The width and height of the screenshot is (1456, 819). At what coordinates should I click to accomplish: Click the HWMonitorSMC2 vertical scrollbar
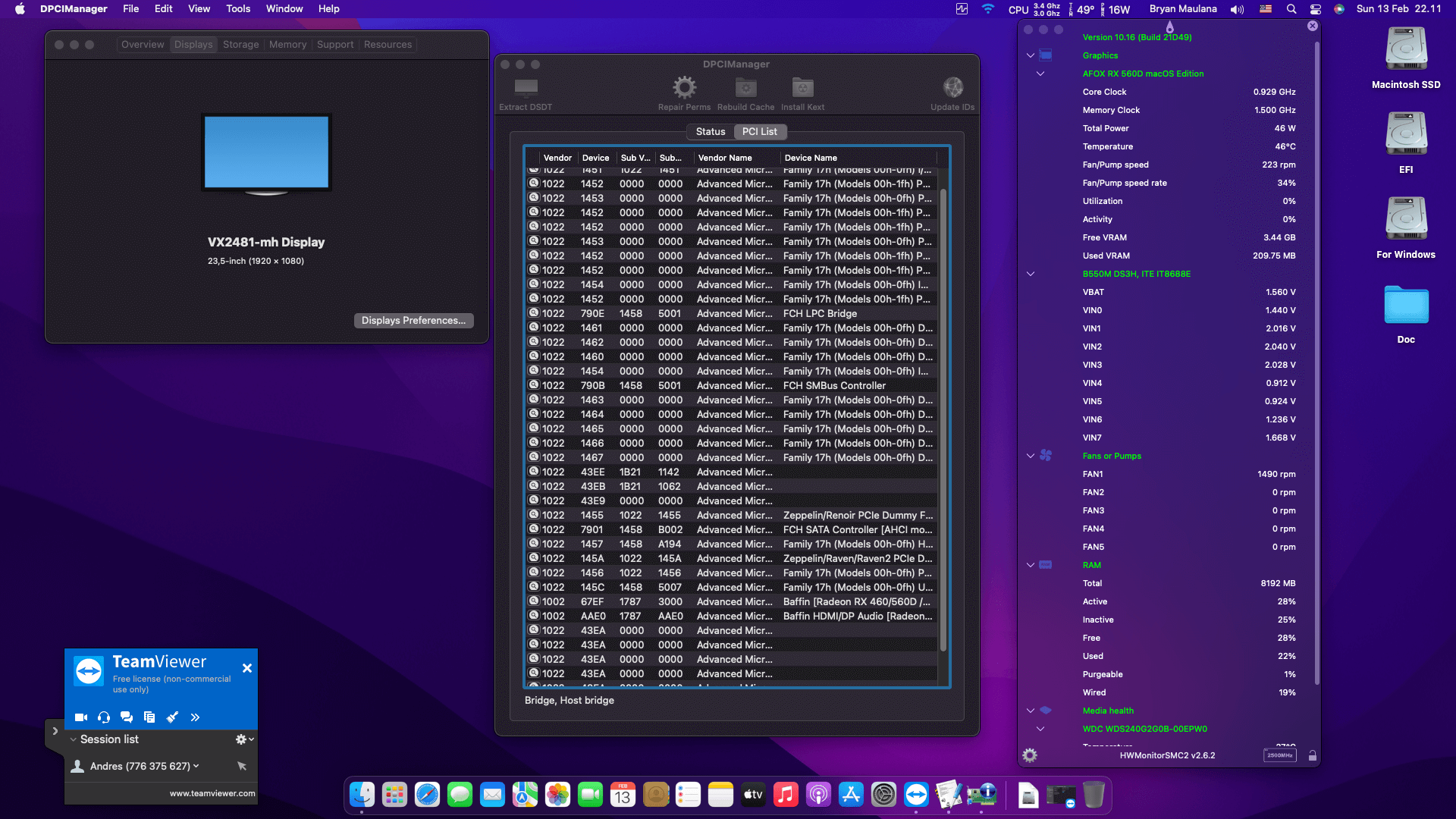click(x=1317, y=364)
